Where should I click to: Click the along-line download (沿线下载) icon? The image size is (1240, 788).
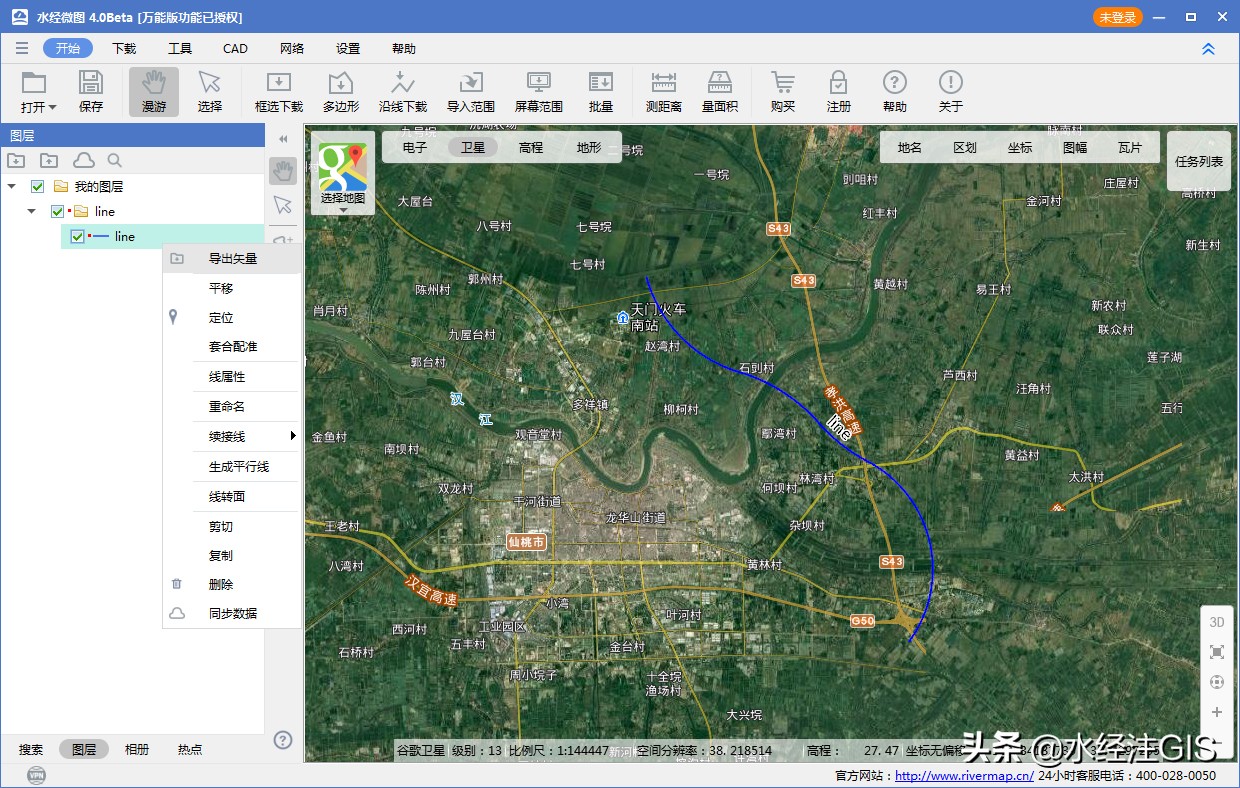403,83
